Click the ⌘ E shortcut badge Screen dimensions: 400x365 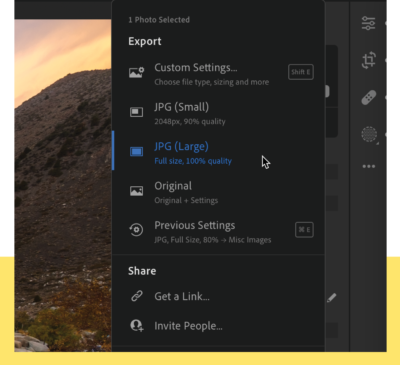[304, 230]
